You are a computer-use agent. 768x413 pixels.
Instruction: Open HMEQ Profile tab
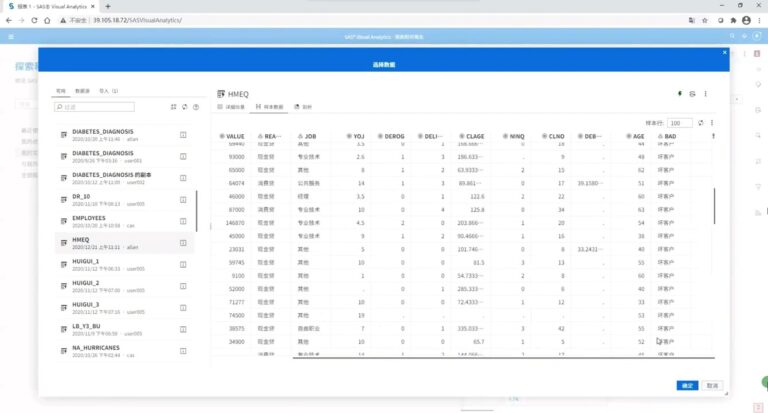click(303, 107)
